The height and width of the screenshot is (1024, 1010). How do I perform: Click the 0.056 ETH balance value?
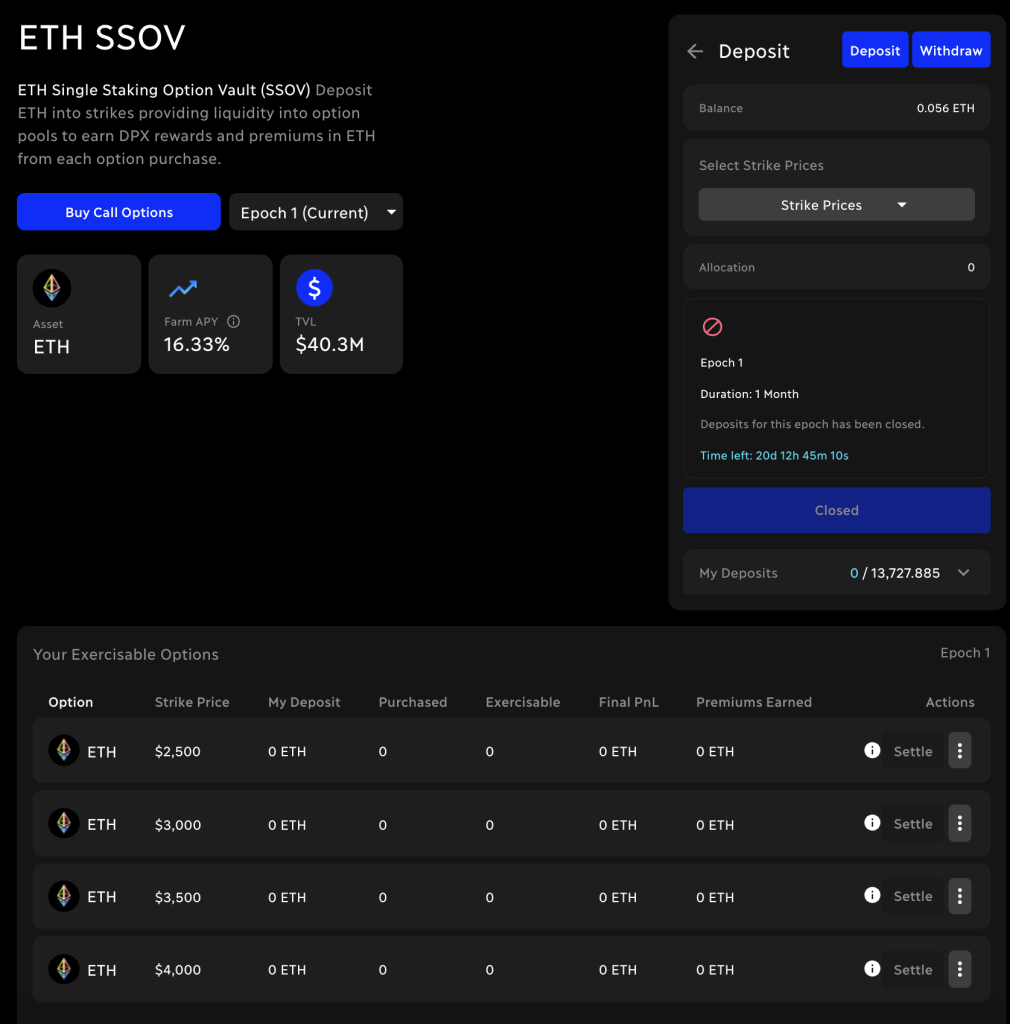coord(945,108)
